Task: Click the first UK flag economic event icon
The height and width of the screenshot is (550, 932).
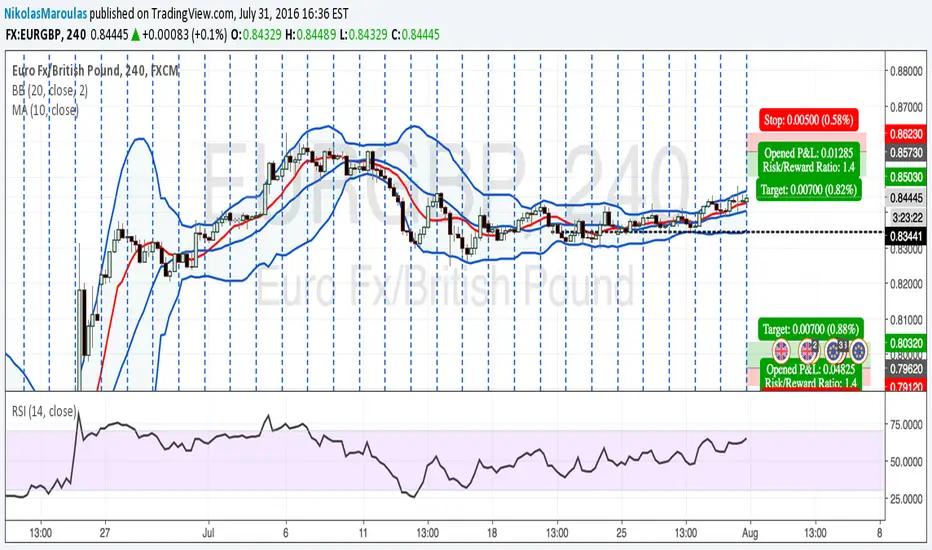Action: pos(780,351)
